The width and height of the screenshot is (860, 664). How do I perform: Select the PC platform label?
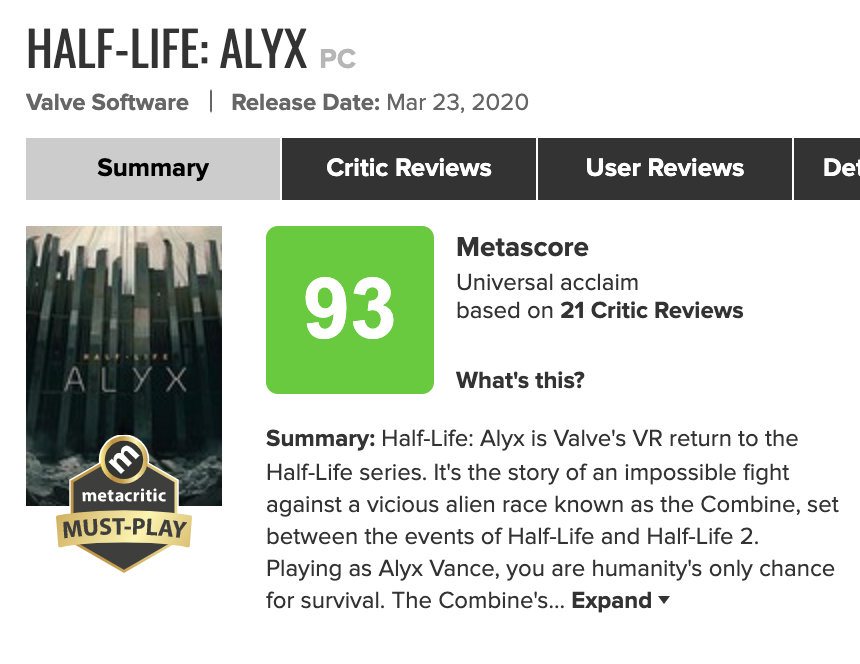pyautogui.click(x=337, y=59)
